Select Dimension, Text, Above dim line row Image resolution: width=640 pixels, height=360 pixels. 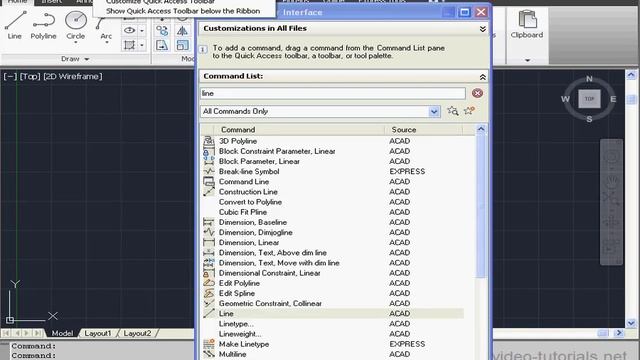pos(333,253)
